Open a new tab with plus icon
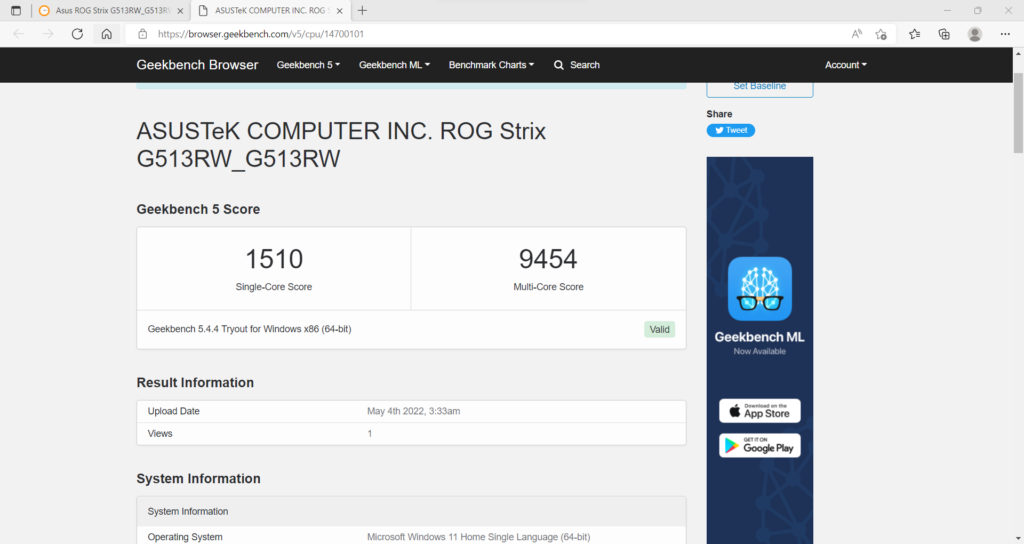The width and height of the screenshot is (1024, 544). pos(362,10)
